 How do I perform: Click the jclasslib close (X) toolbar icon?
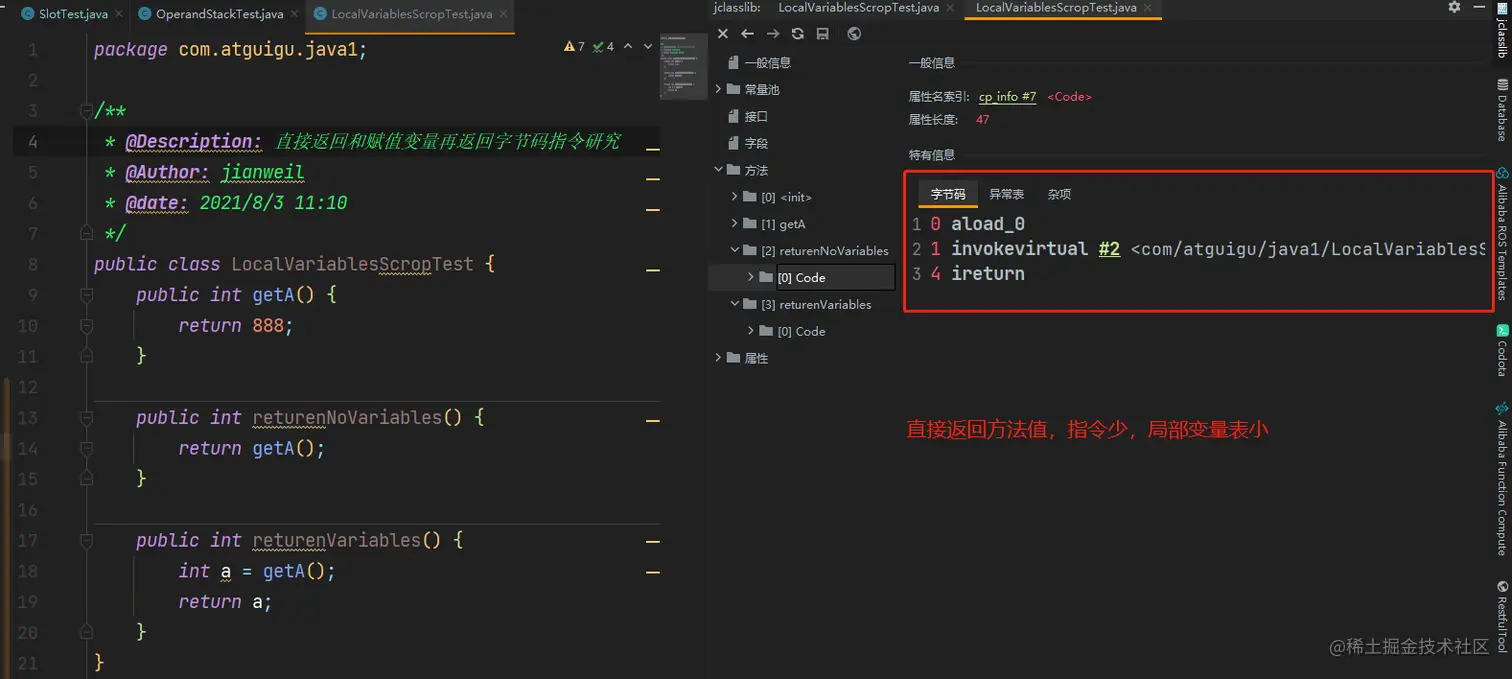[x=723, y=34]
